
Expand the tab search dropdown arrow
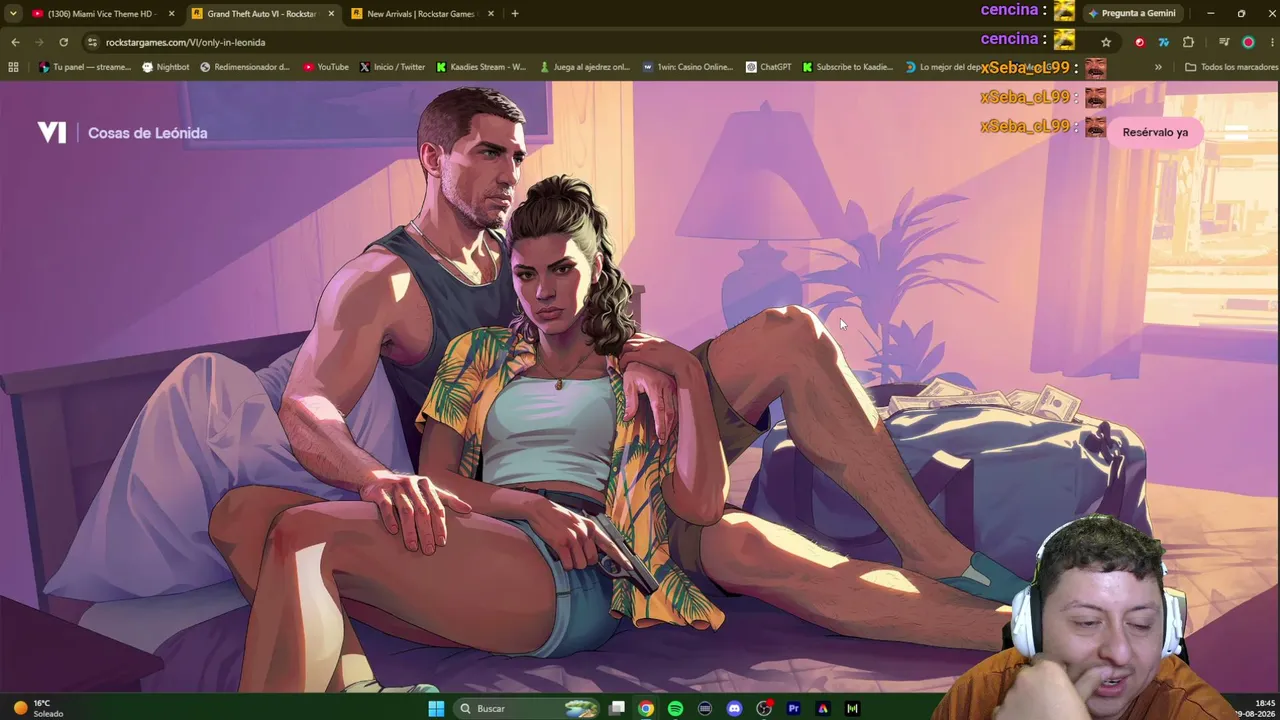click(13, 14)
